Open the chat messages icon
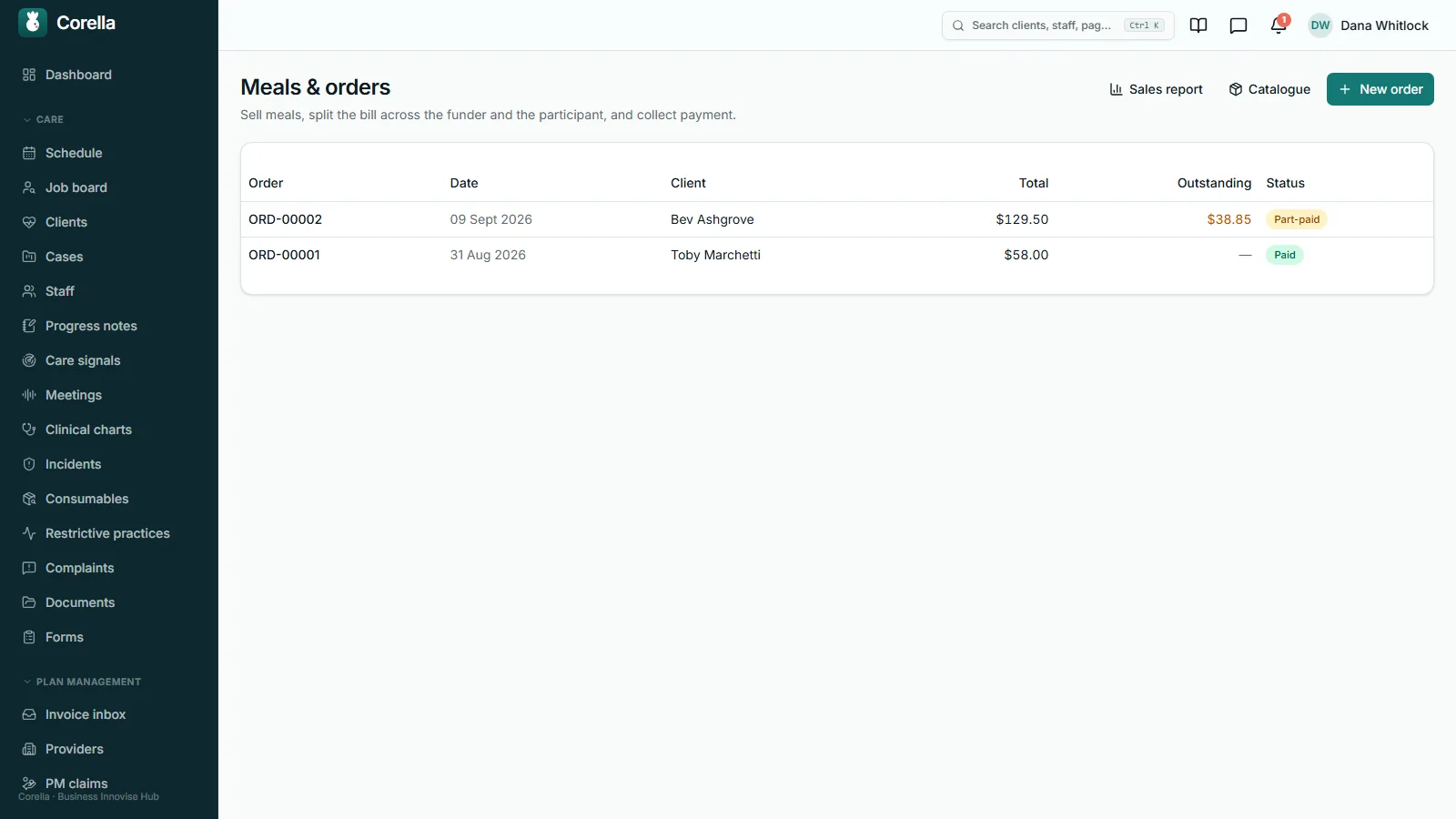 [1239, 25]
